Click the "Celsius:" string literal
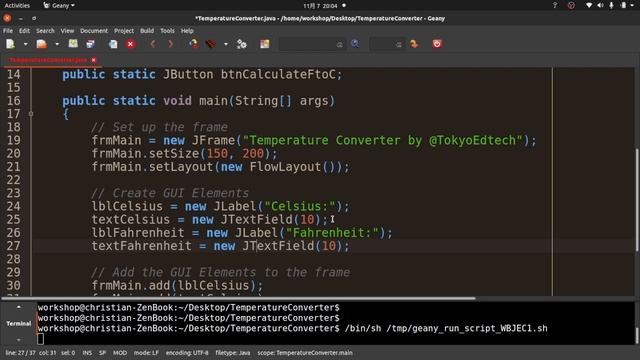Viewport: 640px width, 360px height. 300,206
